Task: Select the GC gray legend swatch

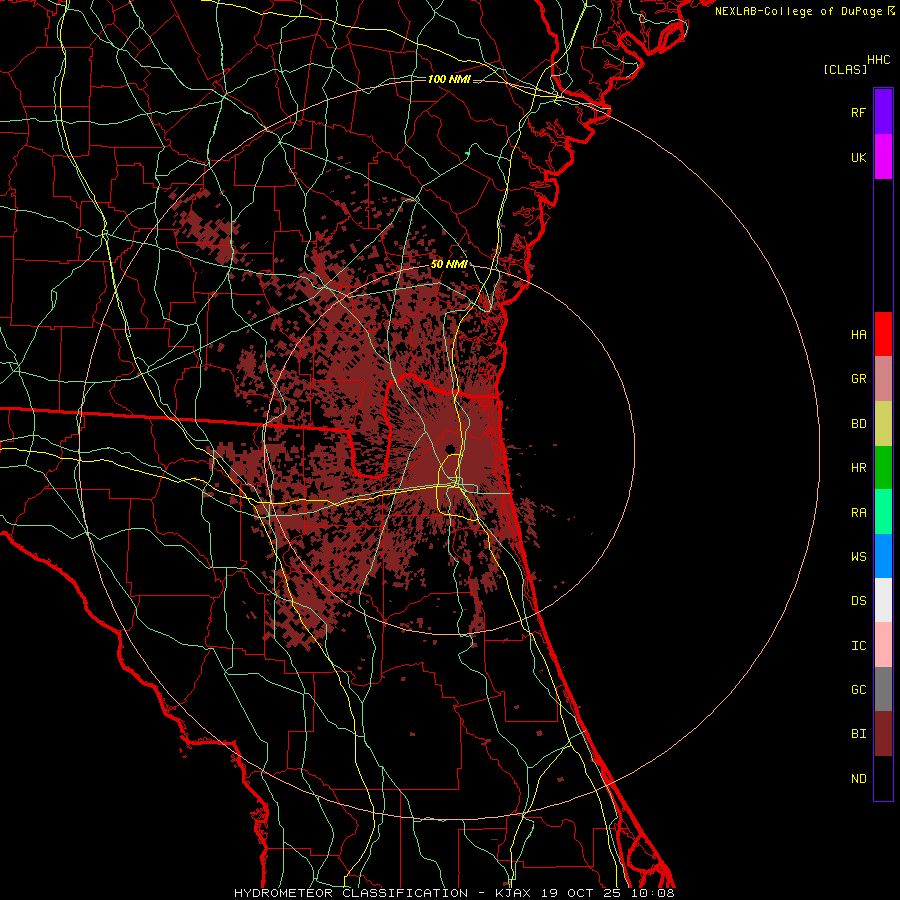Action: 883,689
